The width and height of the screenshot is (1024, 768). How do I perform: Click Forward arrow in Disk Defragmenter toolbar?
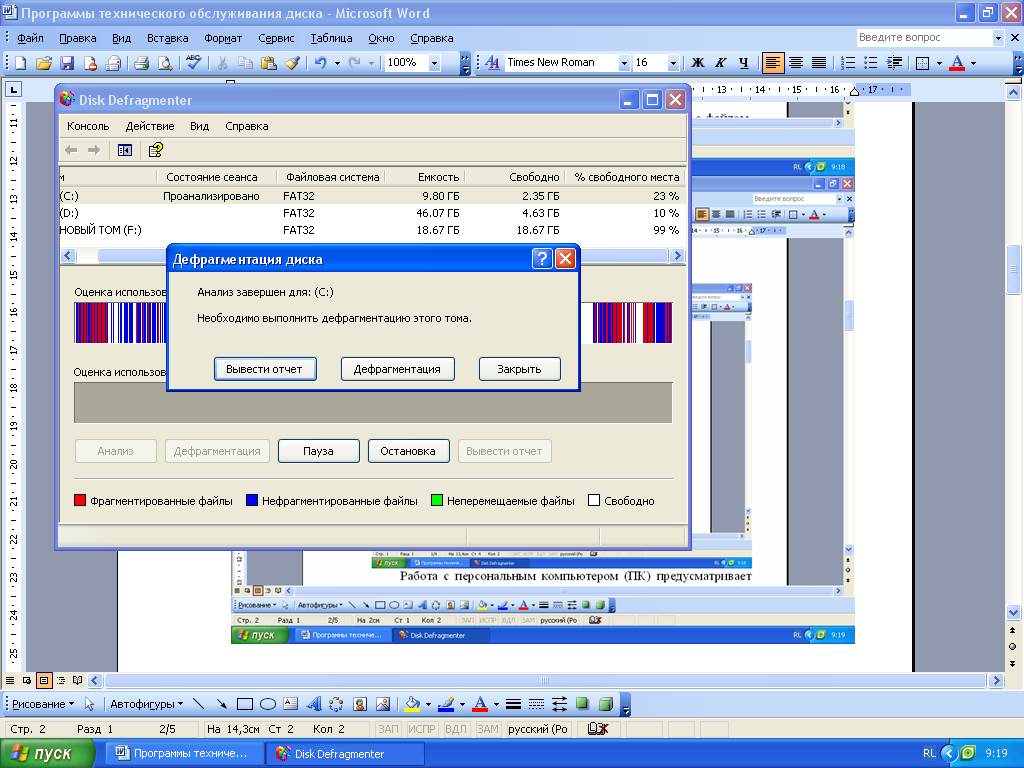[x=94, y=150]
